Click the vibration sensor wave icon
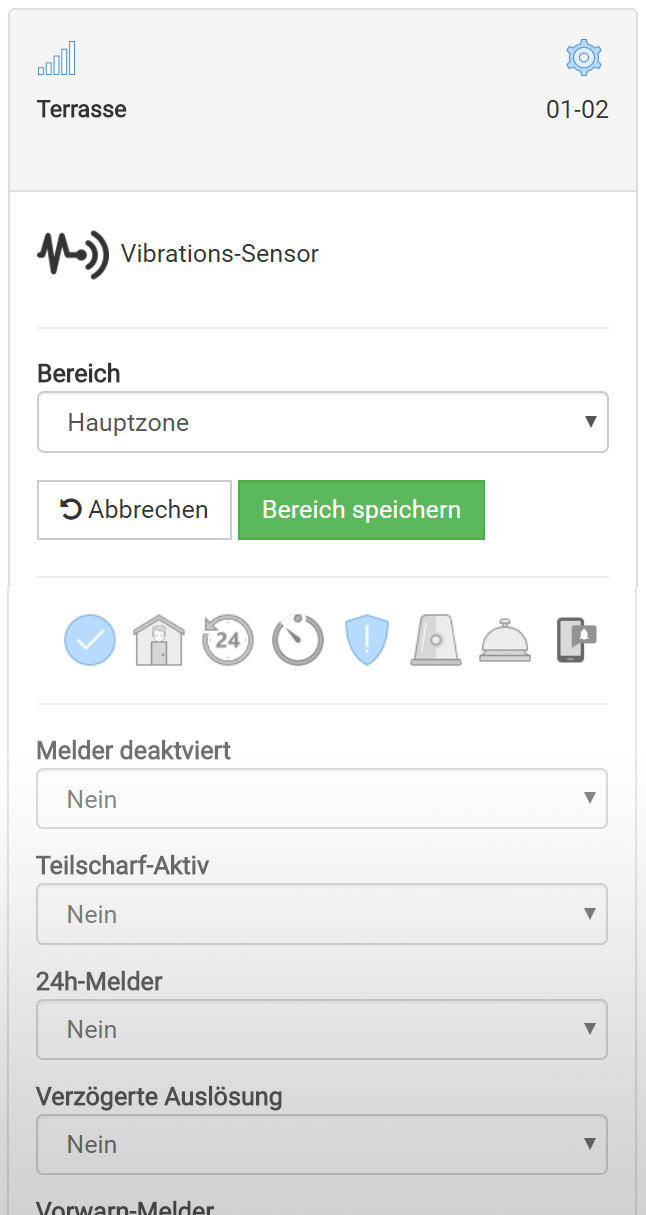This screenshot has height=1215, width=646. tap(72, 254)
